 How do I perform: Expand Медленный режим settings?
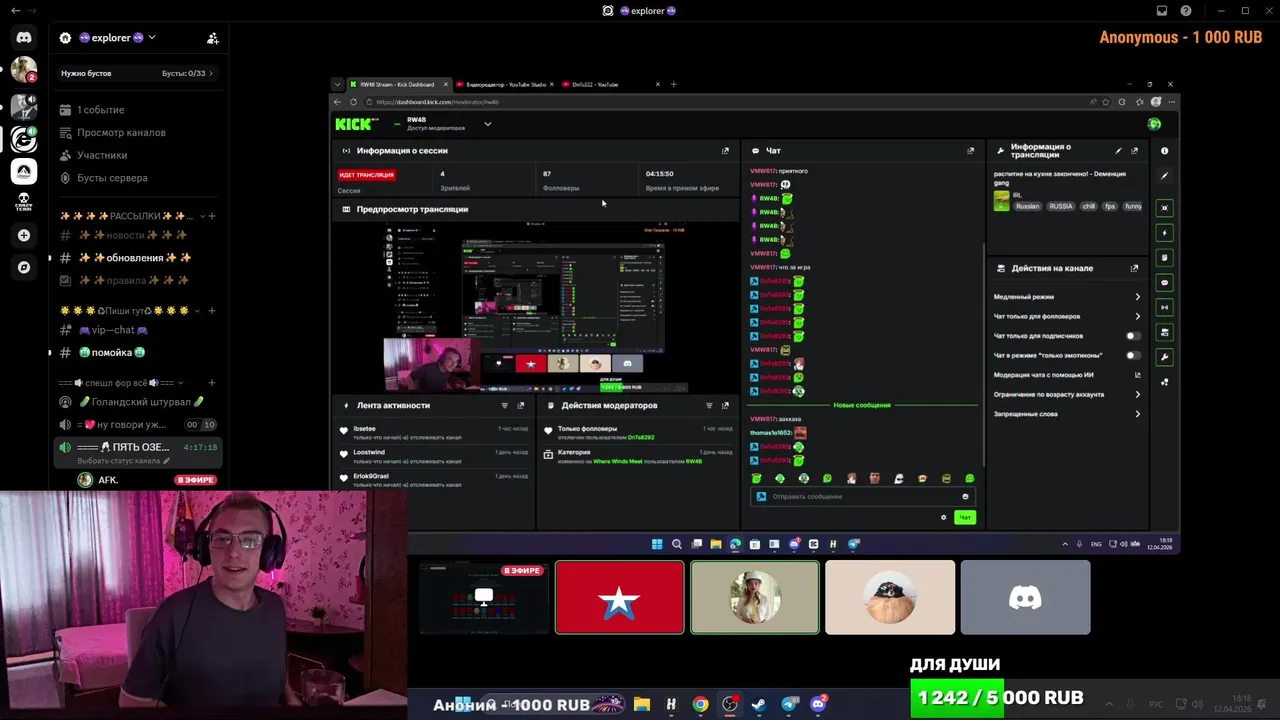point(1137,297)
